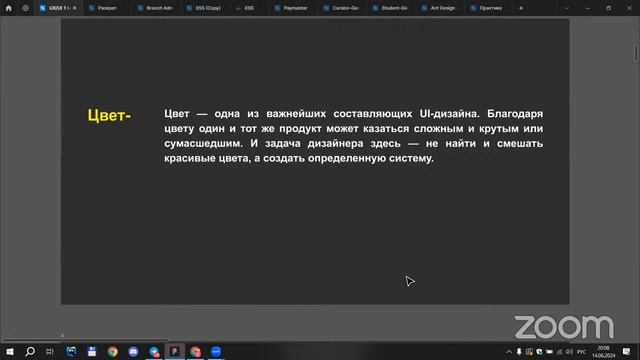Click the horizontal scrollbar at bottom

[x=85, y=340]
